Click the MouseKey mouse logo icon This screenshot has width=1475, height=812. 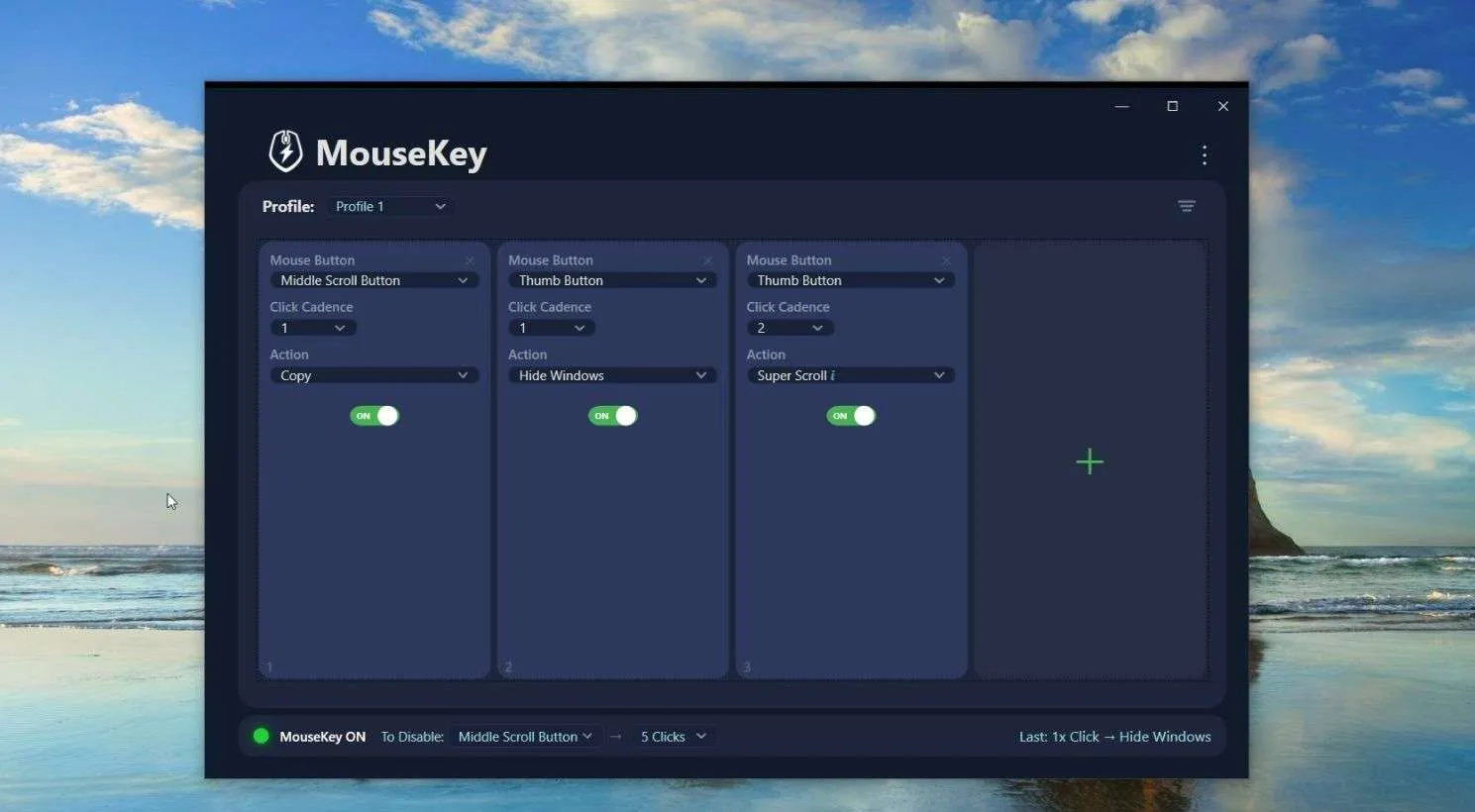pos(285,152)
